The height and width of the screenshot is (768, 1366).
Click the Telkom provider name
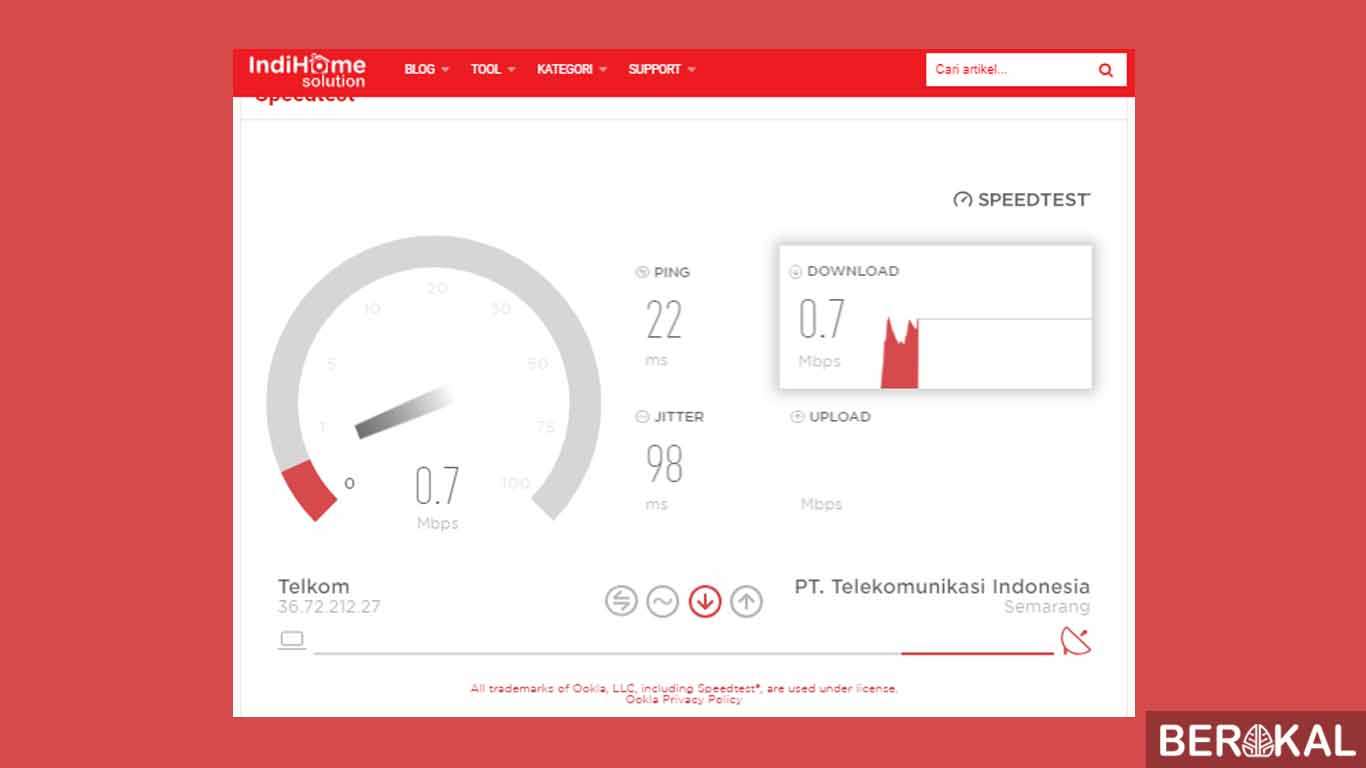pos(314,587)
